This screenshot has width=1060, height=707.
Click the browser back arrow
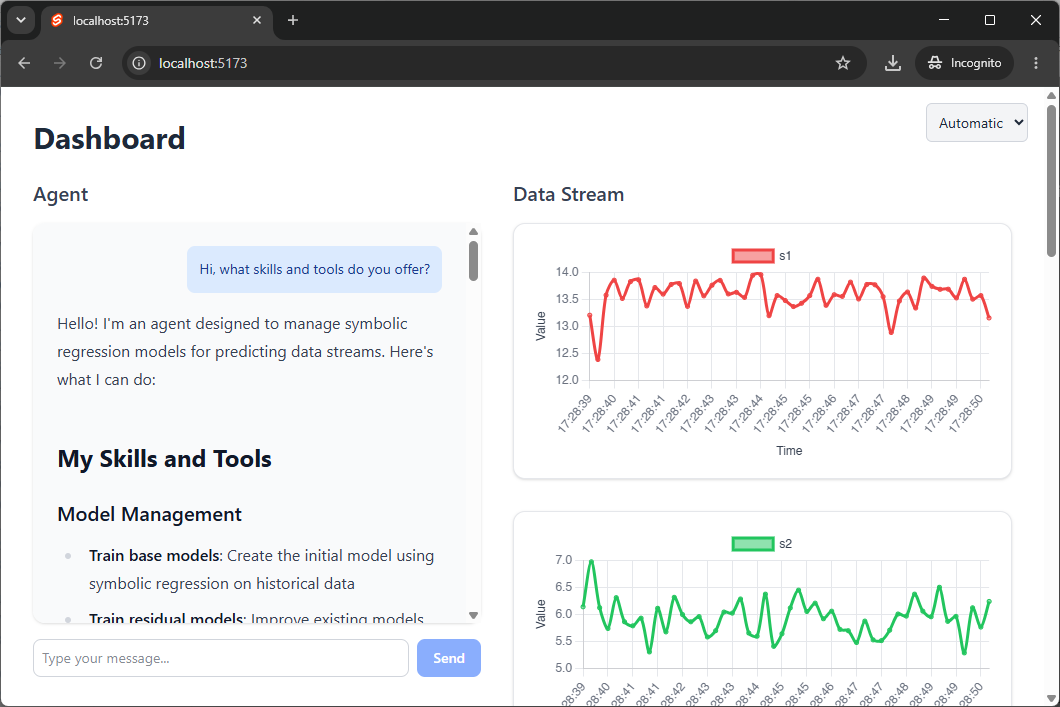(24, 63)
